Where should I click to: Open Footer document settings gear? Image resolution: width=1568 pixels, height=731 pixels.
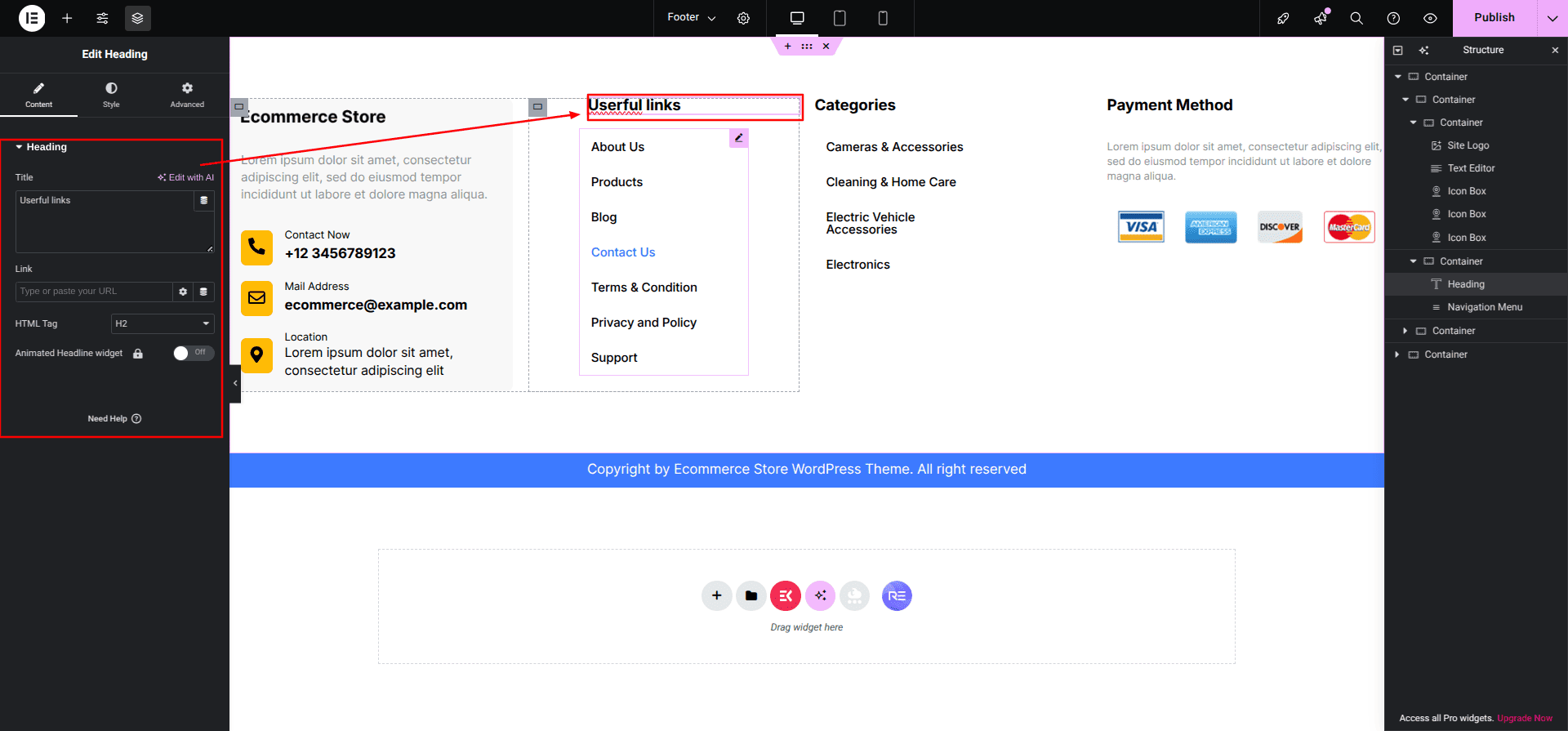tap(743, 18)
